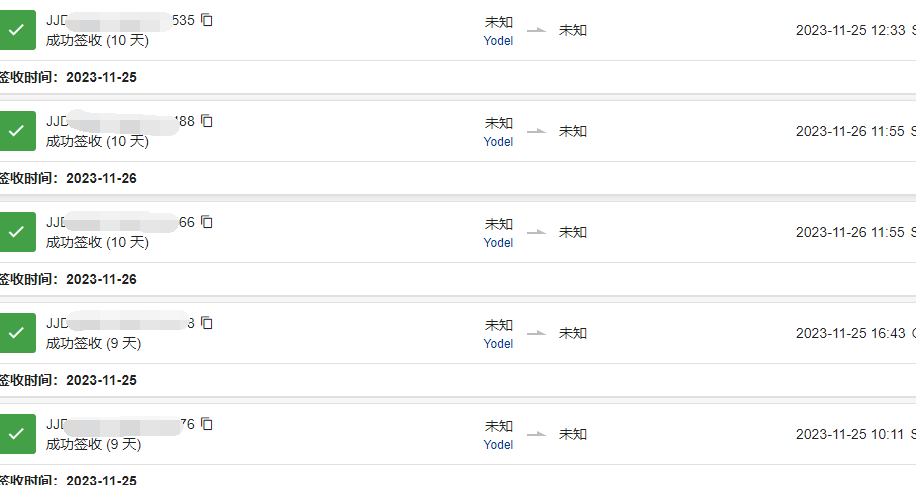Copy tracking number ending in 76
This screenshot has width=916, height=485.
(x=207, y=424)
